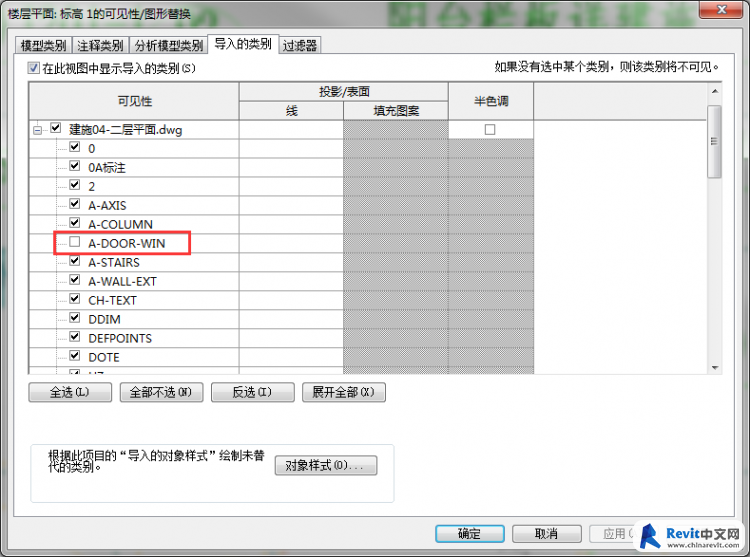Switch to the 模型类别 tab
The height and width of the screenshot is (557, 750).
pyautogui.click(x=43, y=45)
